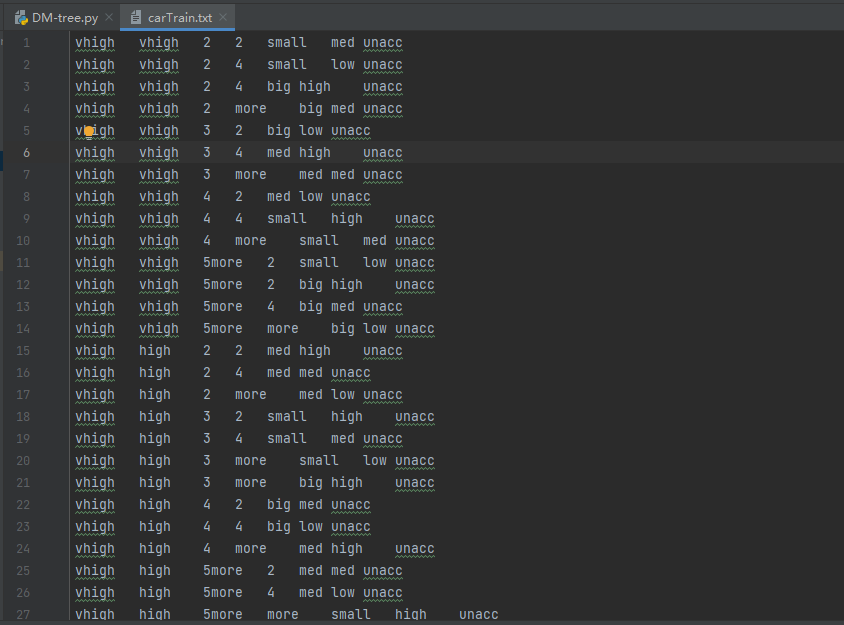Close the carTrain.txt tab

point(223,17)
